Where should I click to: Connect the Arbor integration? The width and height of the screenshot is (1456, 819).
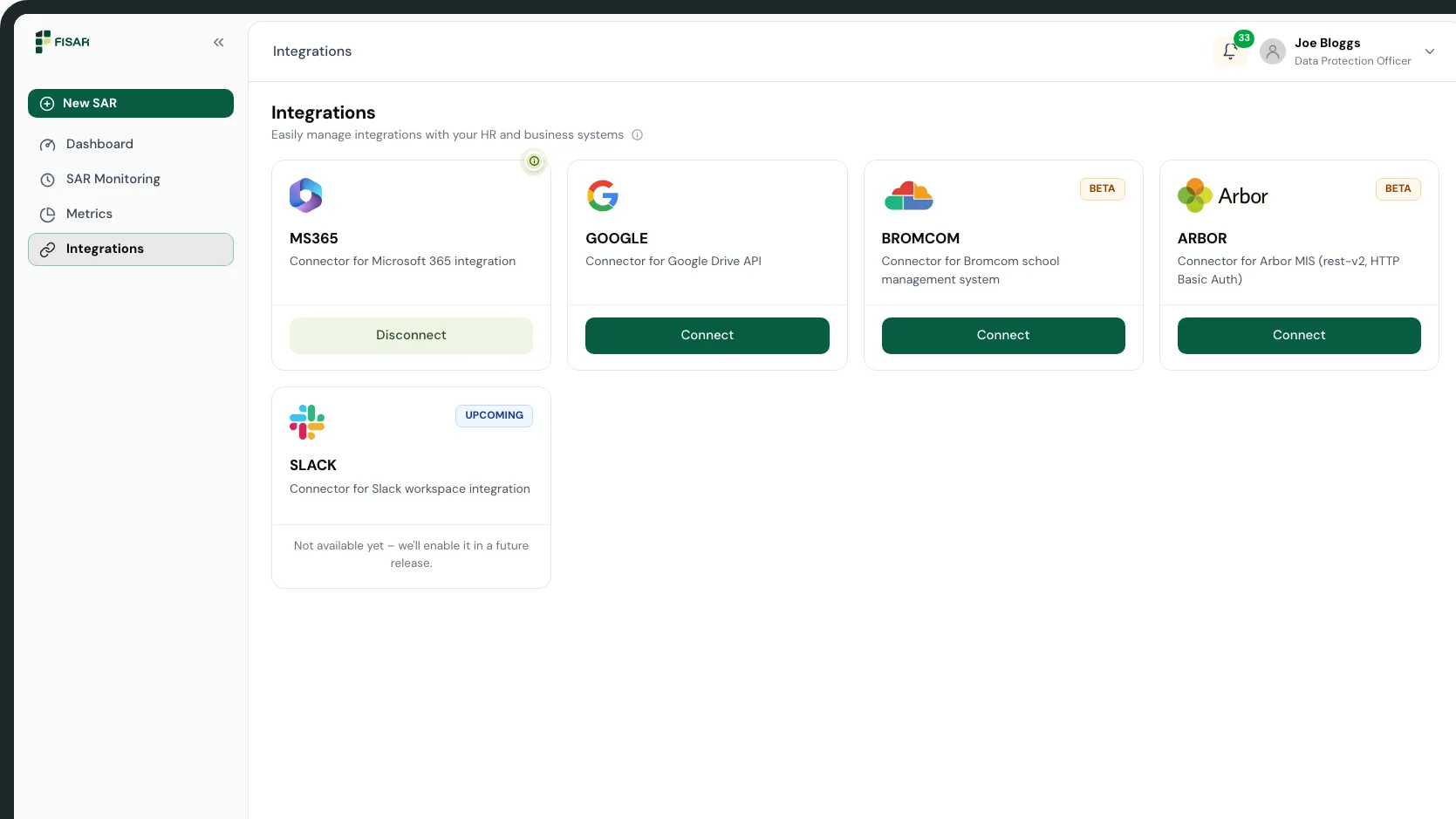[1299, 336]
